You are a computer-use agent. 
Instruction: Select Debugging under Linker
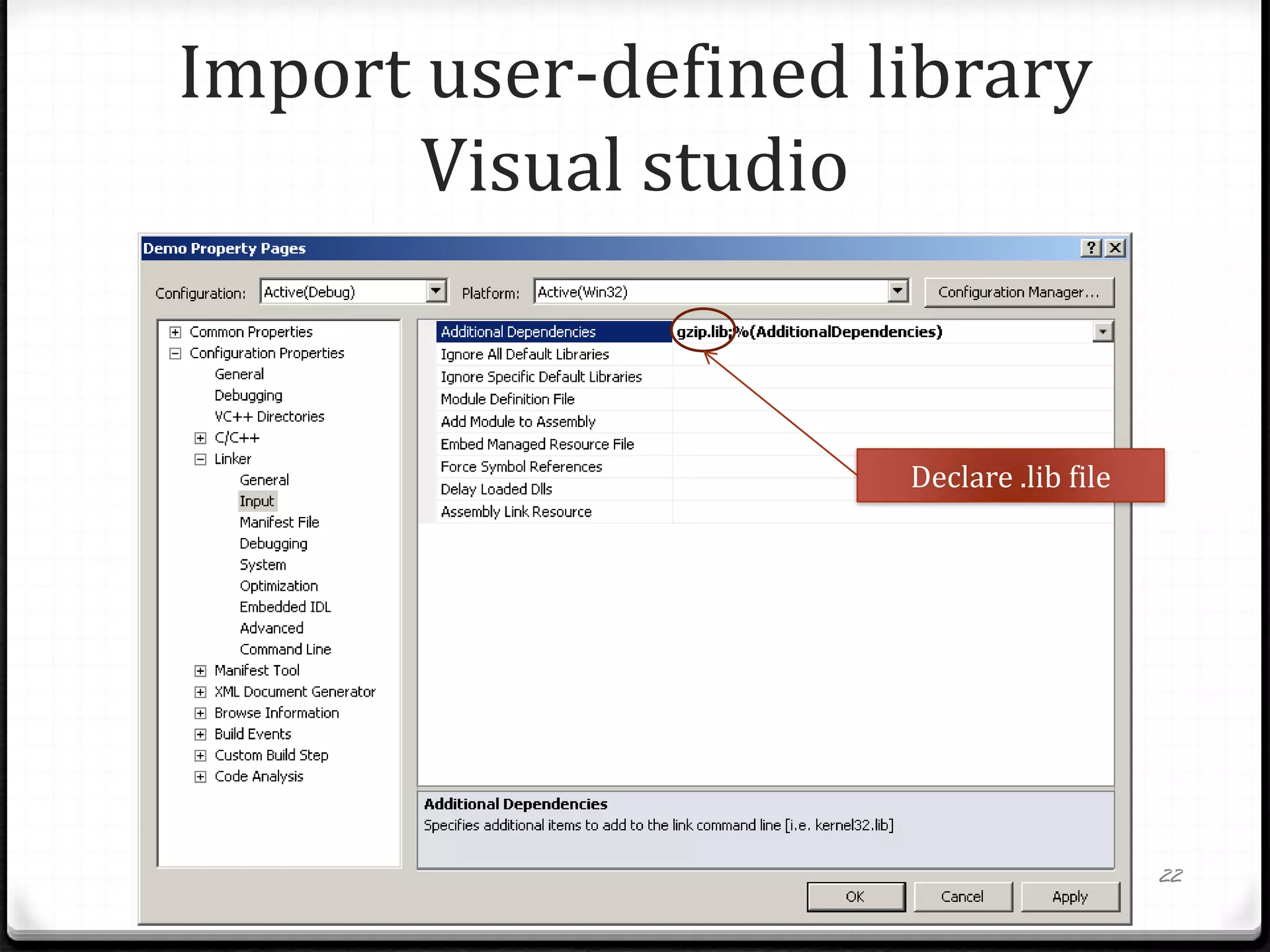[x=273, y=544]
